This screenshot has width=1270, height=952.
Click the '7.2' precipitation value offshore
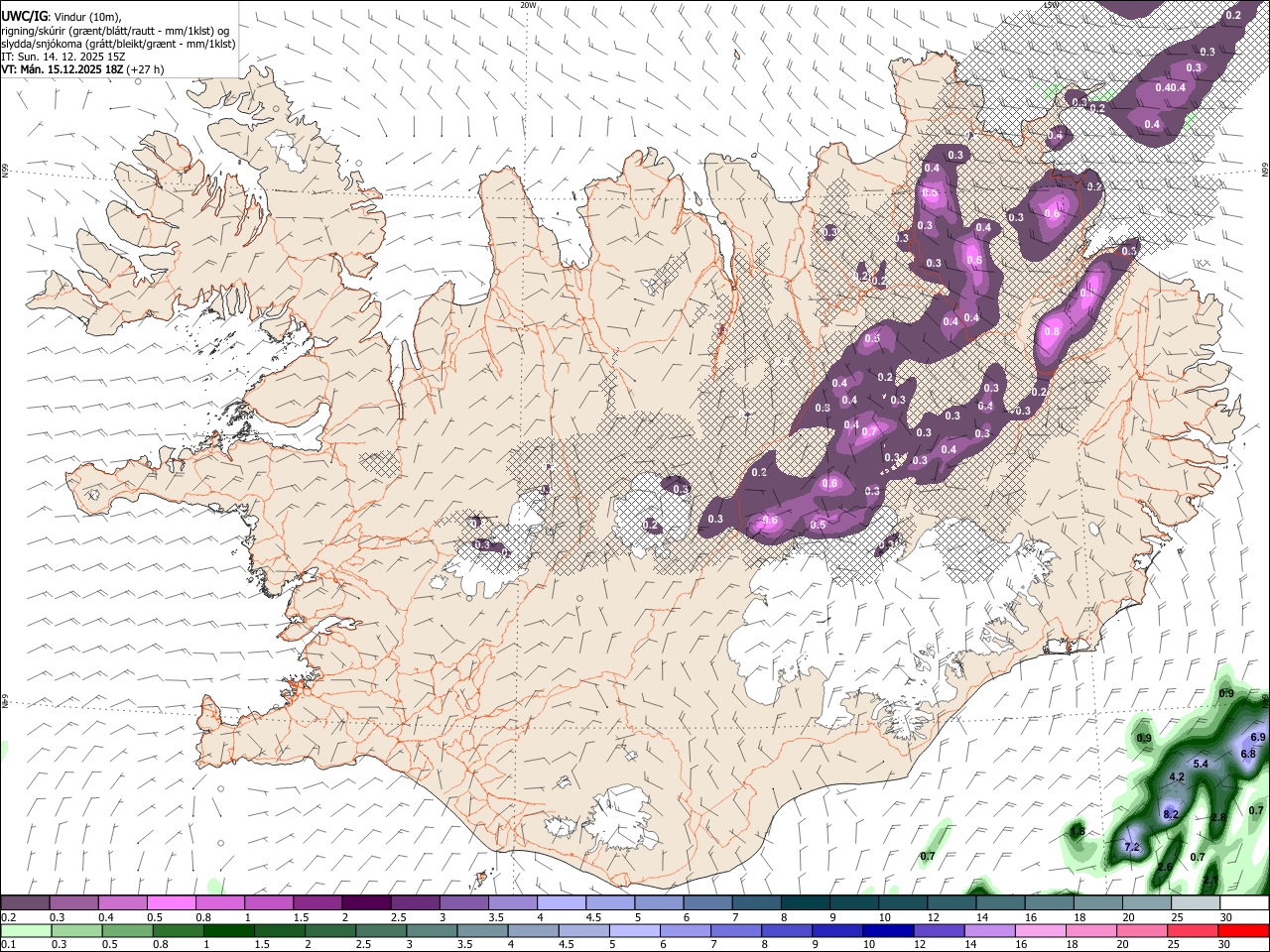tap(1132, 848)
